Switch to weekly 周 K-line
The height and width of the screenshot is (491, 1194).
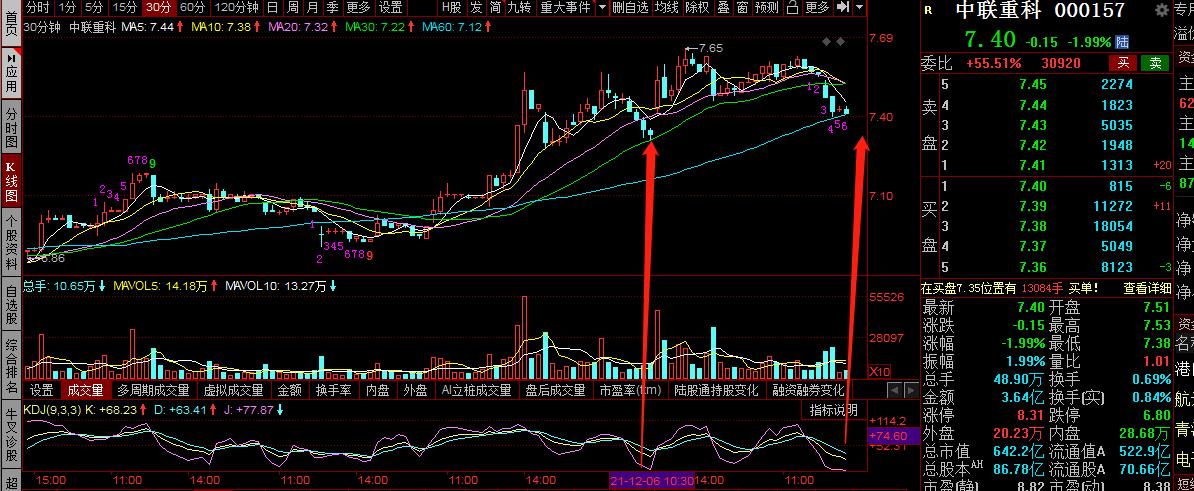point(292,8)
